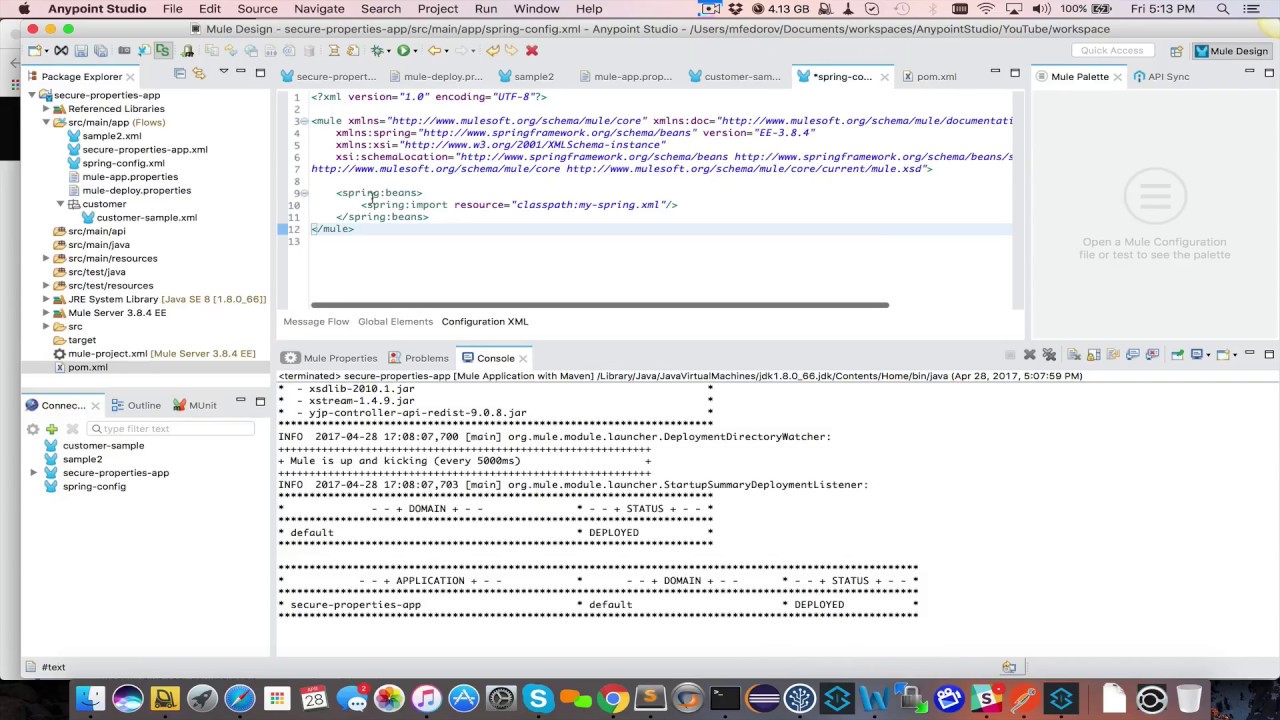This screenshot has height=720, width=1280.
Task: Click the green plus add connection icon
Action: 52,429
